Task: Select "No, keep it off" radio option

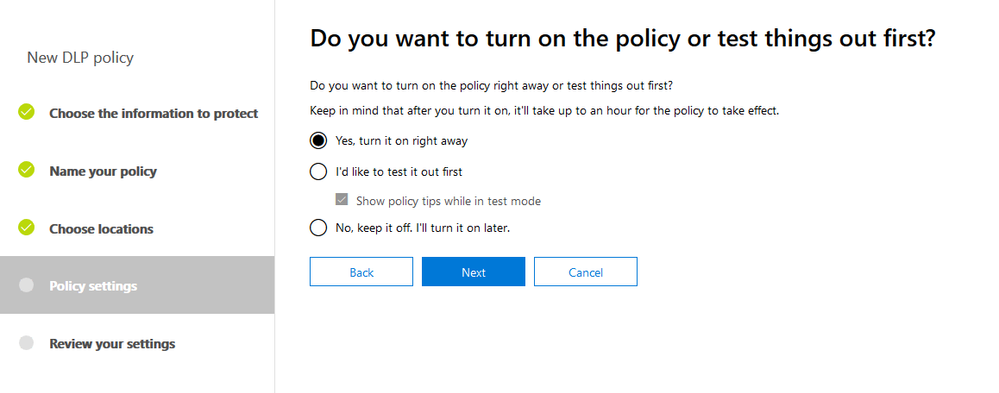Action: click(x=318, y=227)
